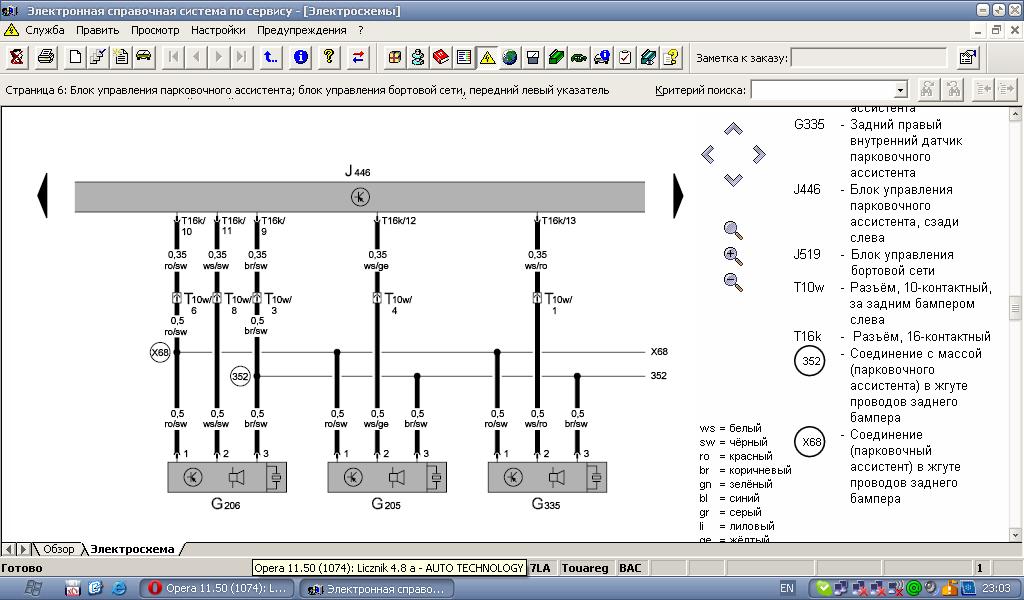Click the T10w/6 connector symbol
The image size is (1024, 600).
(177, 298)
